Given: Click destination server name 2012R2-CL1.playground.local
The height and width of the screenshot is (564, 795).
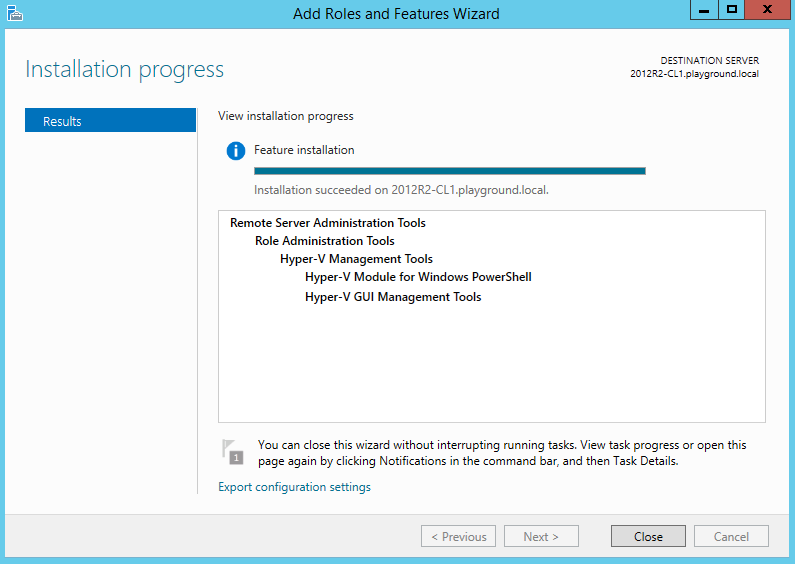Looking at the screenshot, I should (x=694, y=74).
